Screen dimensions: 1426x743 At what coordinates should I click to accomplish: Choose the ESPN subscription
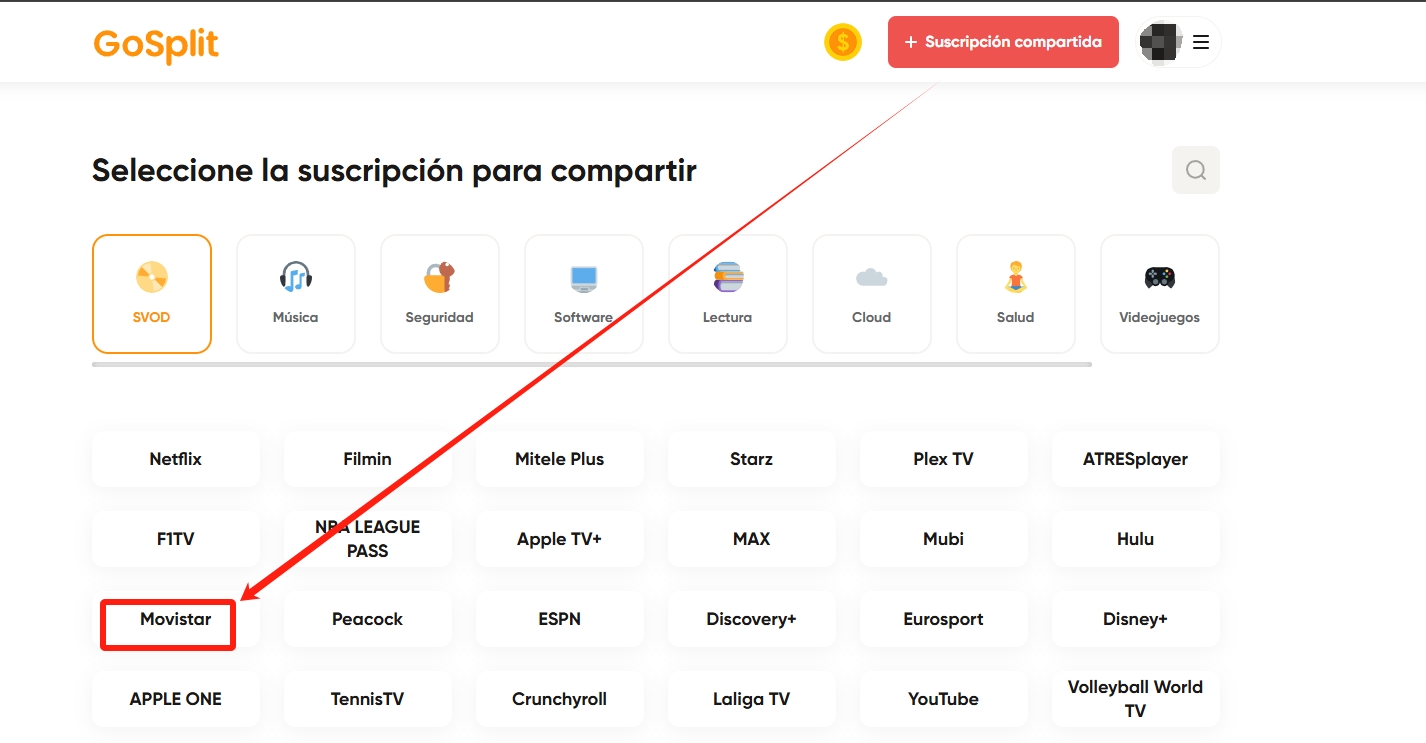[560, 619]
